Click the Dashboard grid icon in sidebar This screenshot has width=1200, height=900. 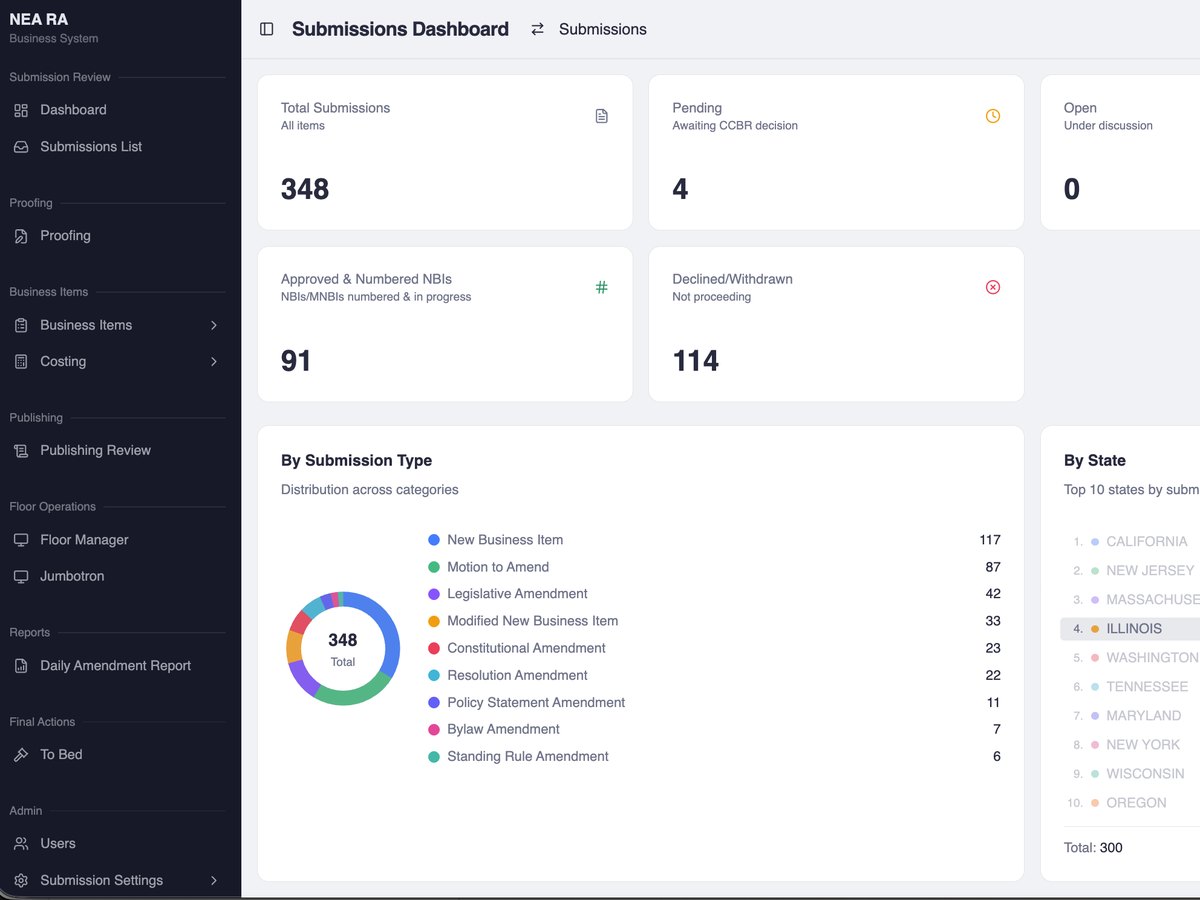coord(21,110)
